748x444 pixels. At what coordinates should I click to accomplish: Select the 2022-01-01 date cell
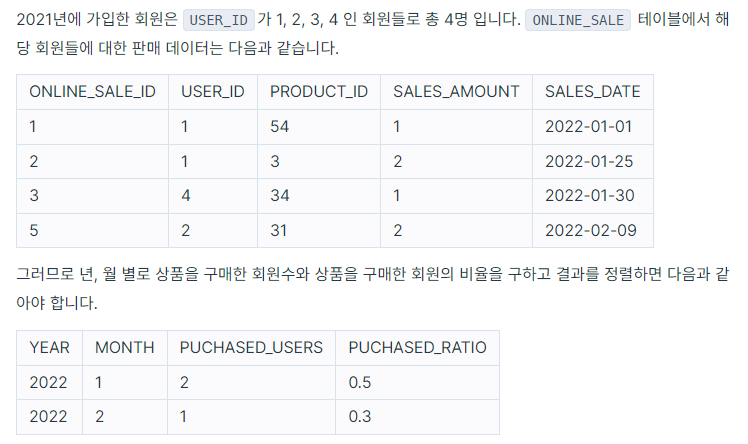[592, 127]
